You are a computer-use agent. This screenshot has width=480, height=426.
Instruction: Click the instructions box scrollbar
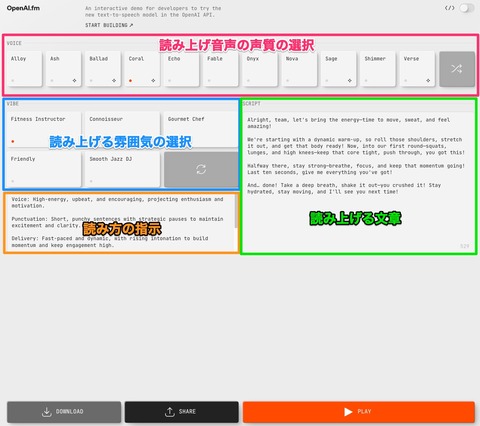237,211
